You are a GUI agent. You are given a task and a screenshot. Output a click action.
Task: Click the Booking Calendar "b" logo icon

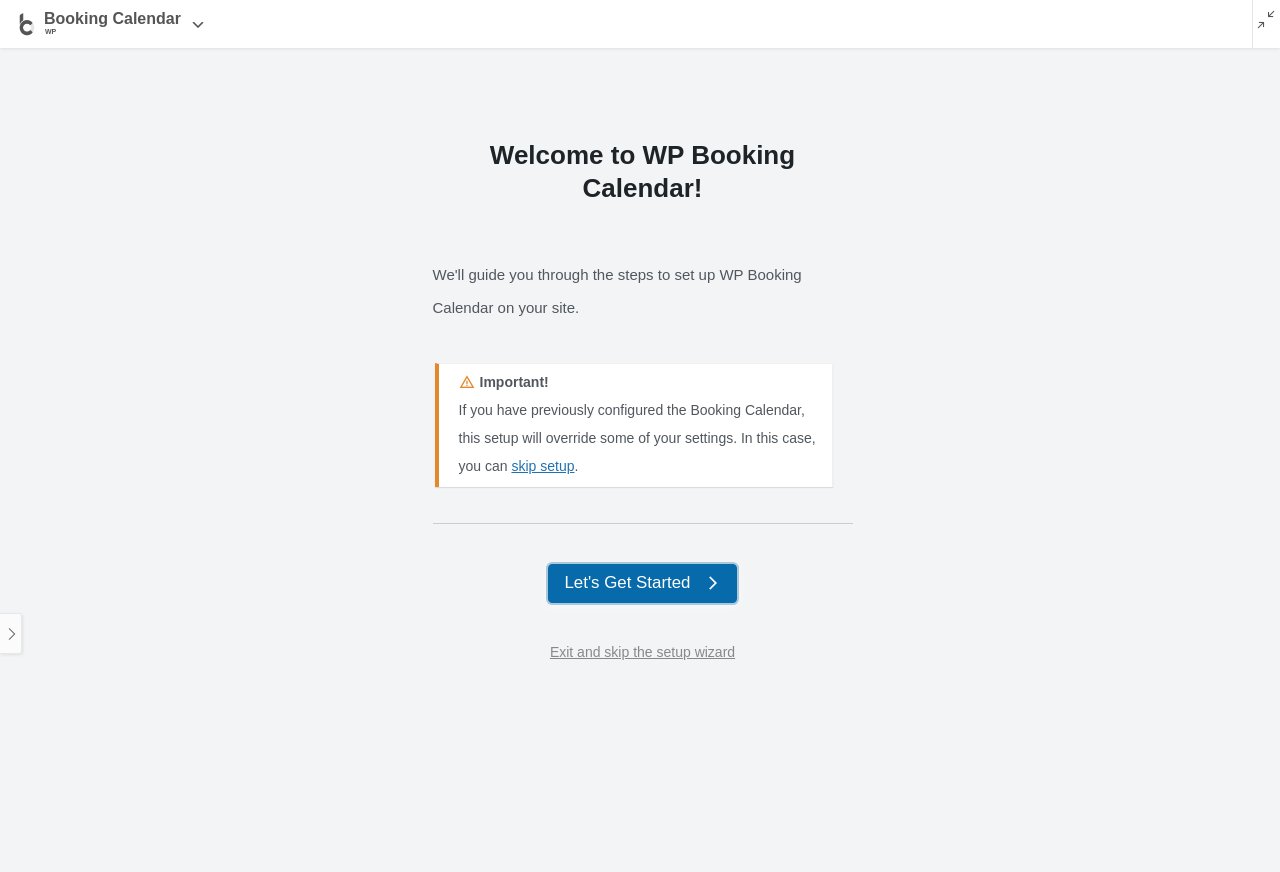click(26, 24)
